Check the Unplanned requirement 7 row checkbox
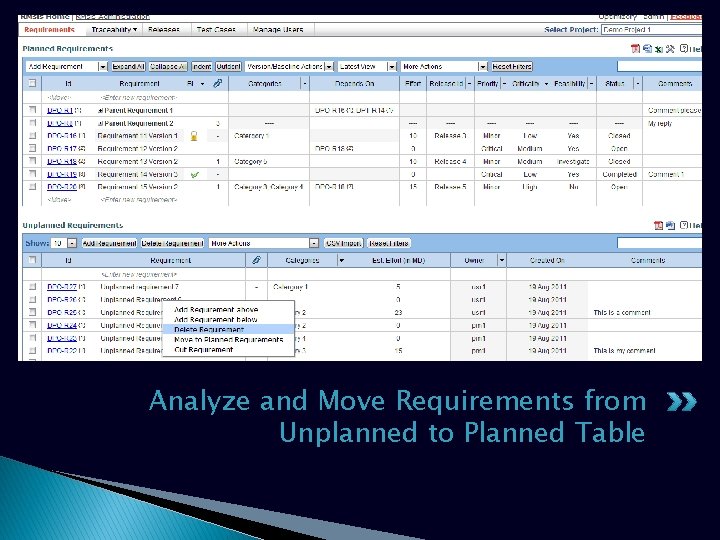The height and width of the screenshot is (540, 720). point(32,287)
